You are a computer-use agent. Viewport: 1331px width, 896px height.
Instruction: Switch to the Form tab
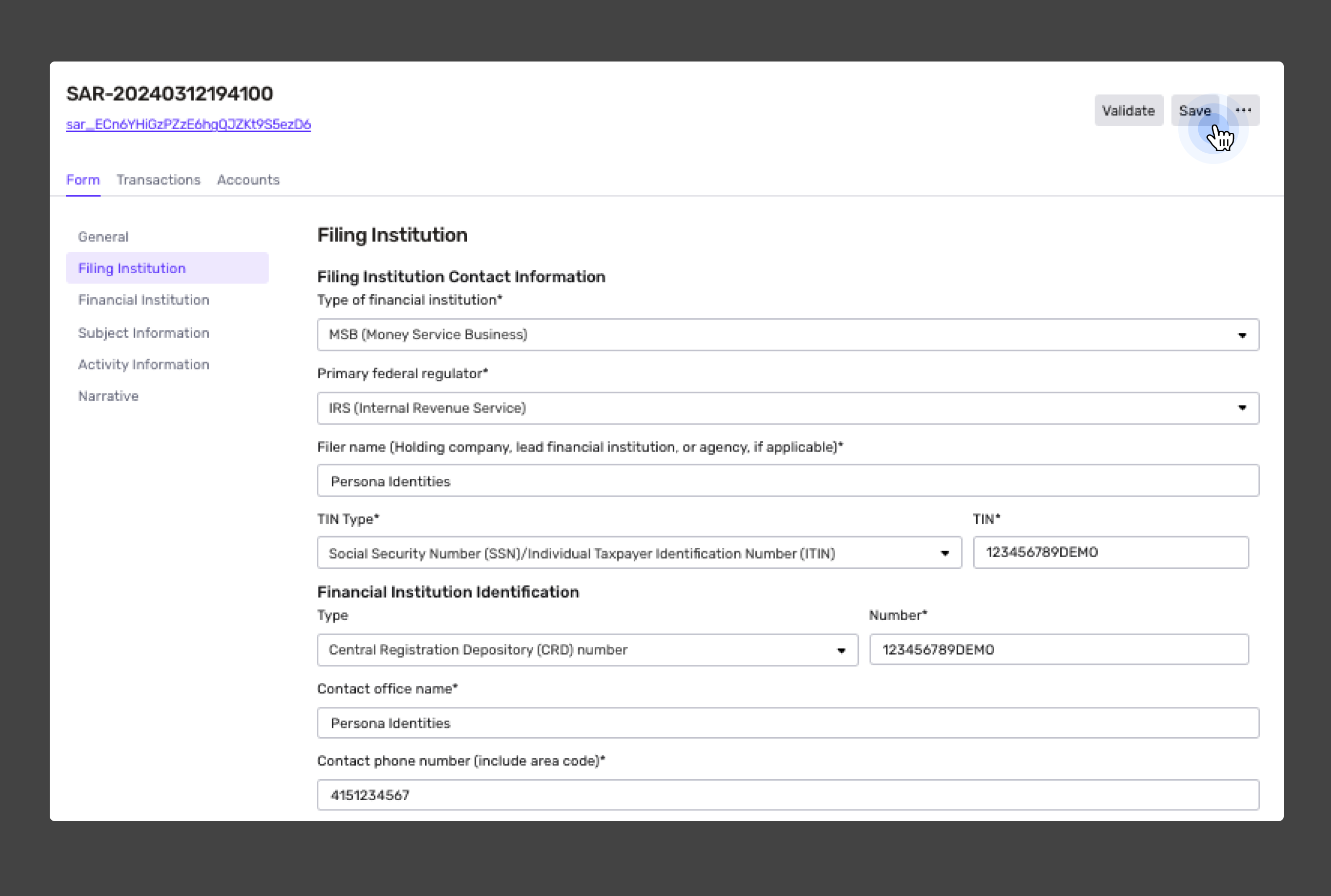83,179
